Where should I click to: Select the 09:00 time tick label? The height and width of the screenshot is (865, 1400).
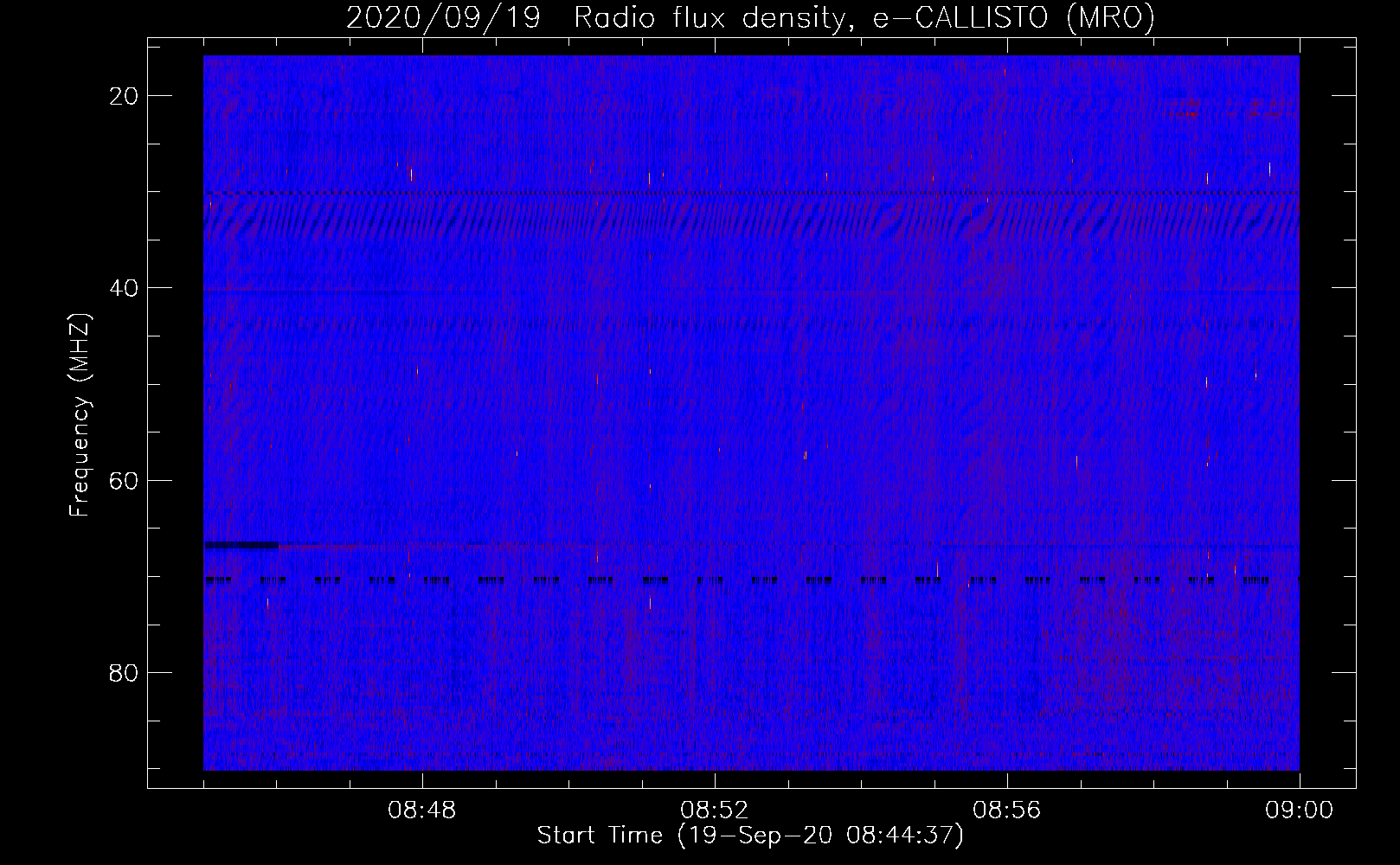coord(1300,811)
